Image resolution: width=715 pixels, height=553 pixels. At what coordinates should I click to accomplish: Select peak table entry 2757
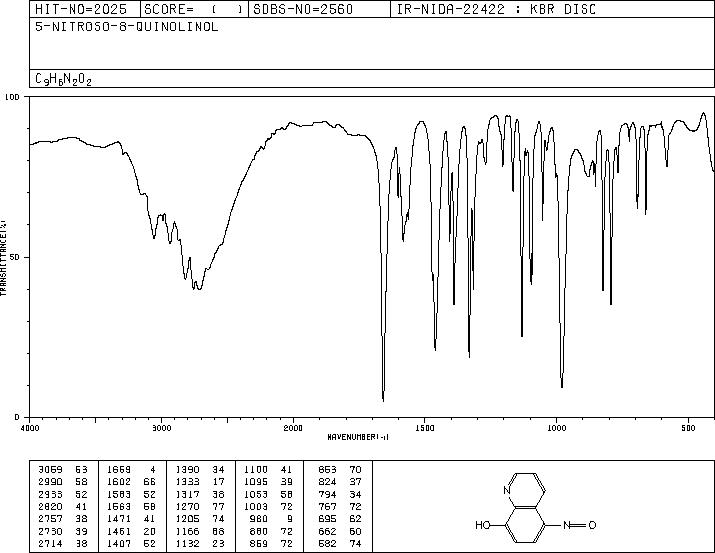[62, 519]
